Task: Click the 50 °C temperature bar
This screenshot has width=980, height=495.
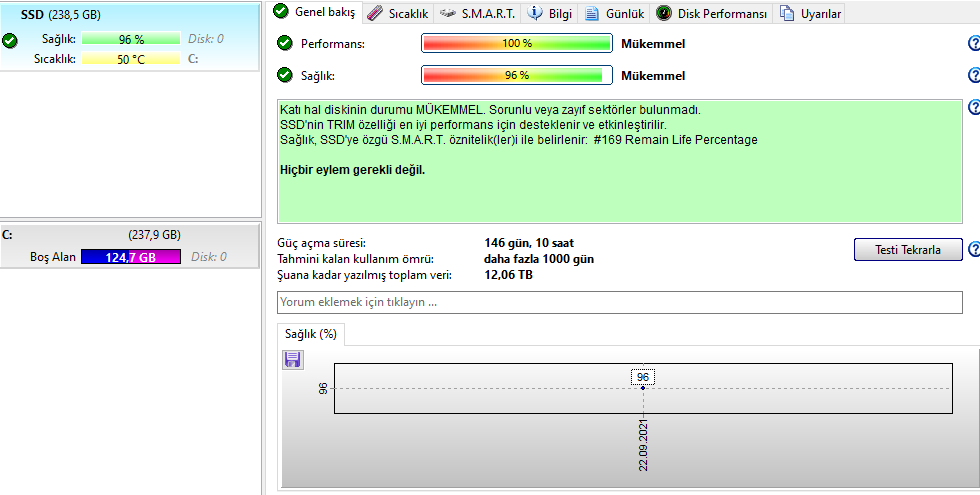Action: pos(131,59)
